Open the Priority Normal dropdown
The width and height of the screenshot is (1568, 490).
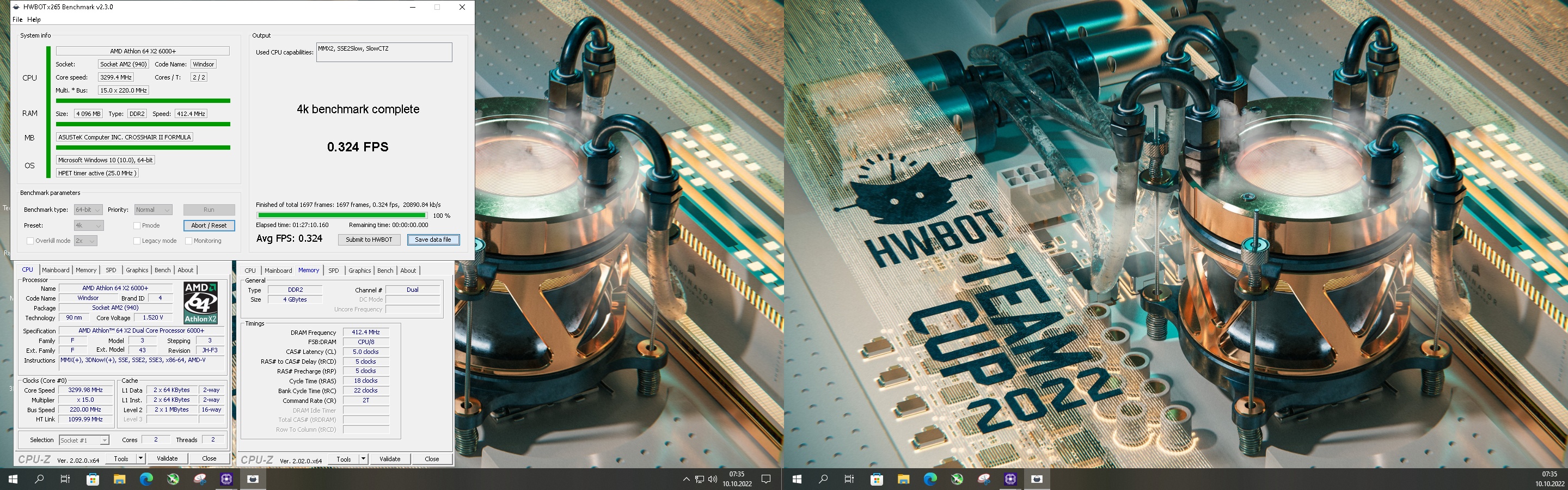[x=154, y=210]
